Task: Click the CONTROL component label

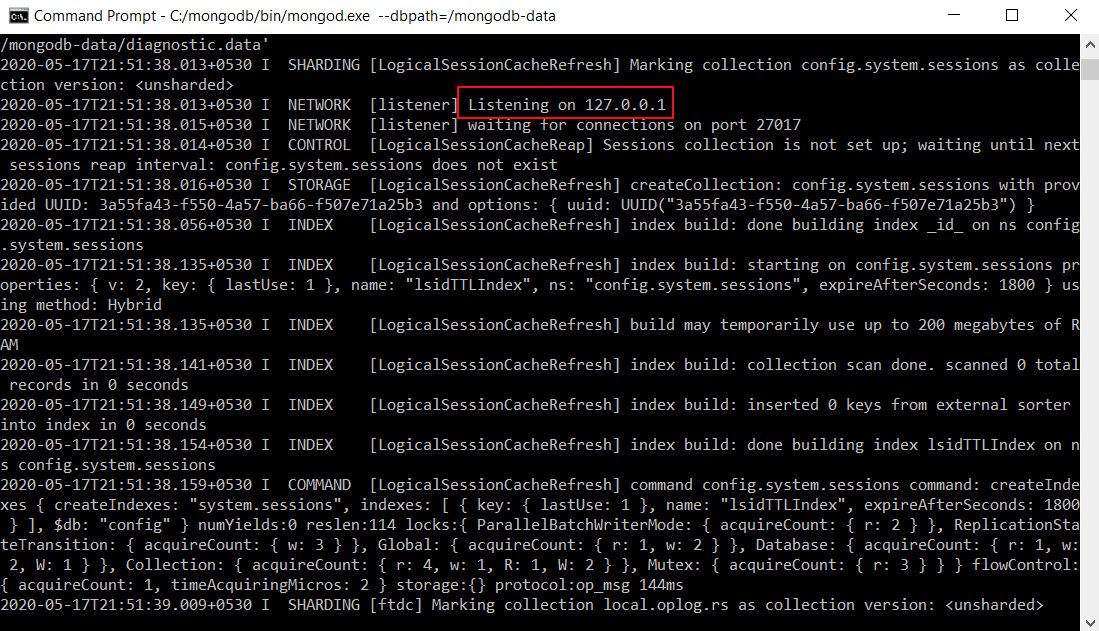Action: (319, 145)
